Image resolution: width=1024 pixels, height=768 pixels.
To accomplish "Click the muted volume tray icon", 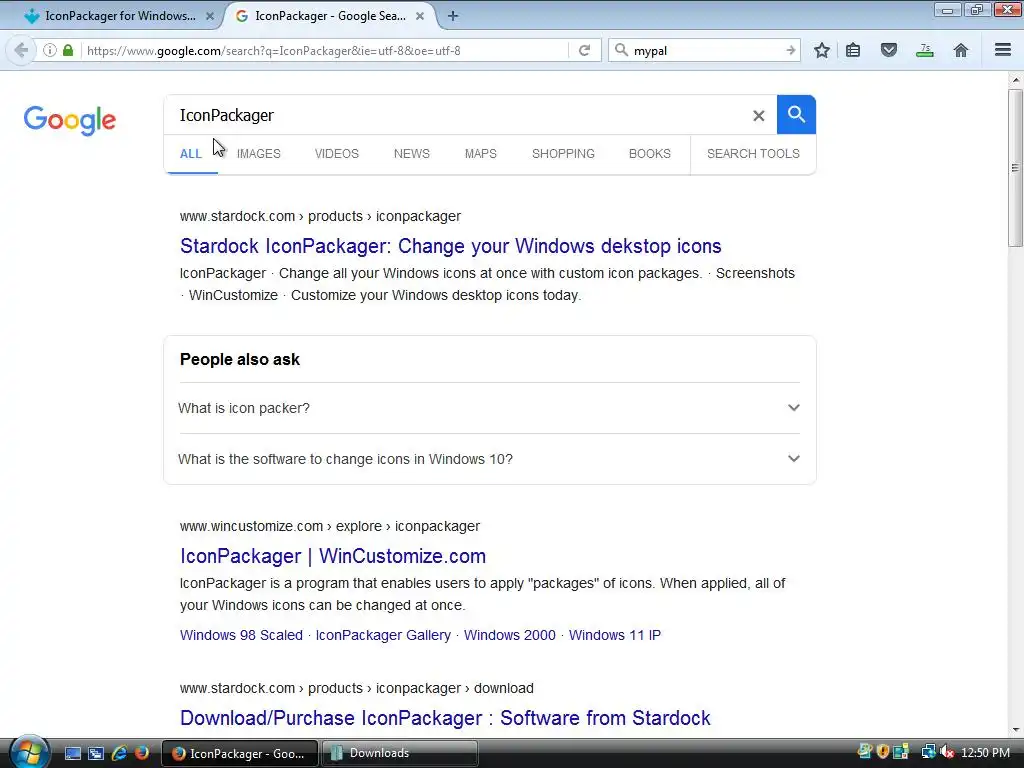I will tap(947, 752).
